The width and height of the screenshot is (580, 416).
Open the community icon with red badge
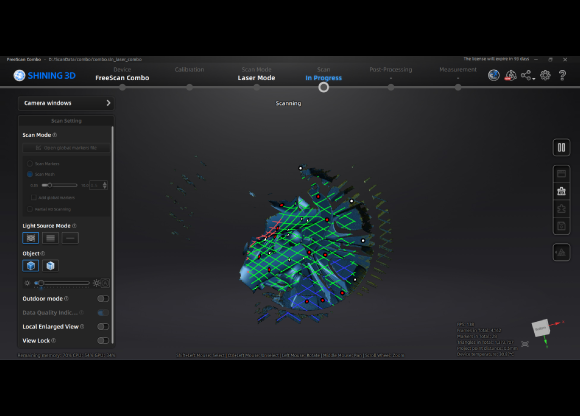coord(510,75)
